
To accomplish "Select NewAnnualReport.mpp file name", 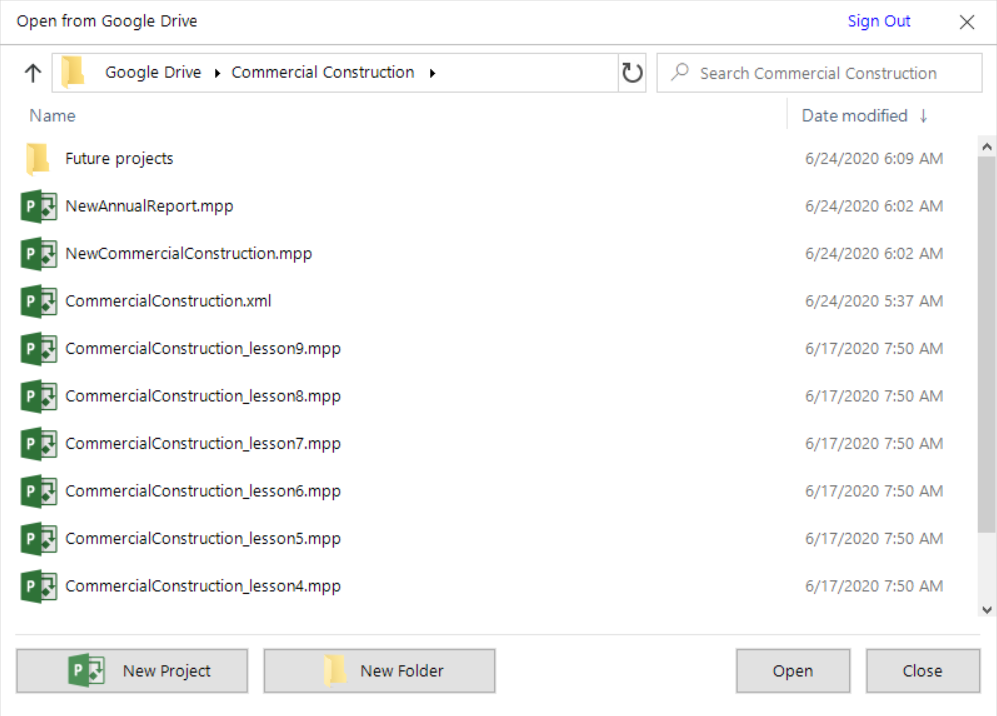I will pyautogui.click(x=149, y=206).
